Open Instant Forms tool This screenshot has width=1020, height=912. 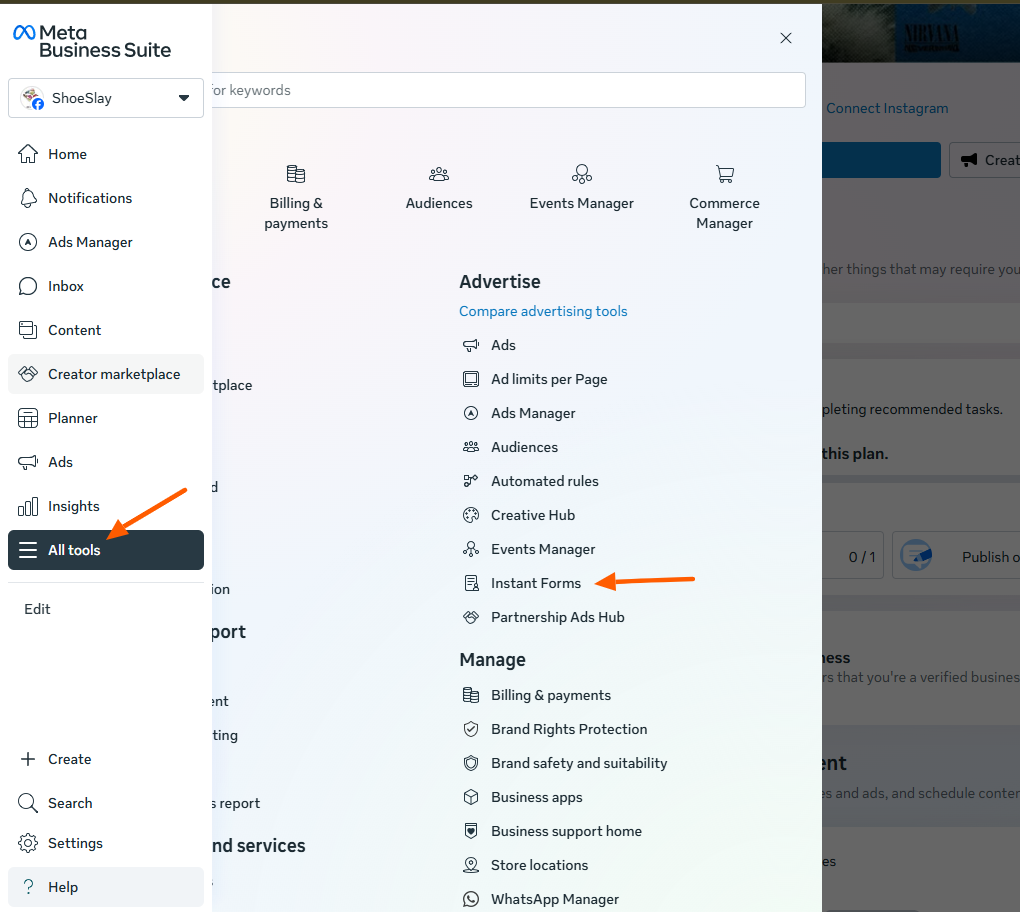click(522, 583)
